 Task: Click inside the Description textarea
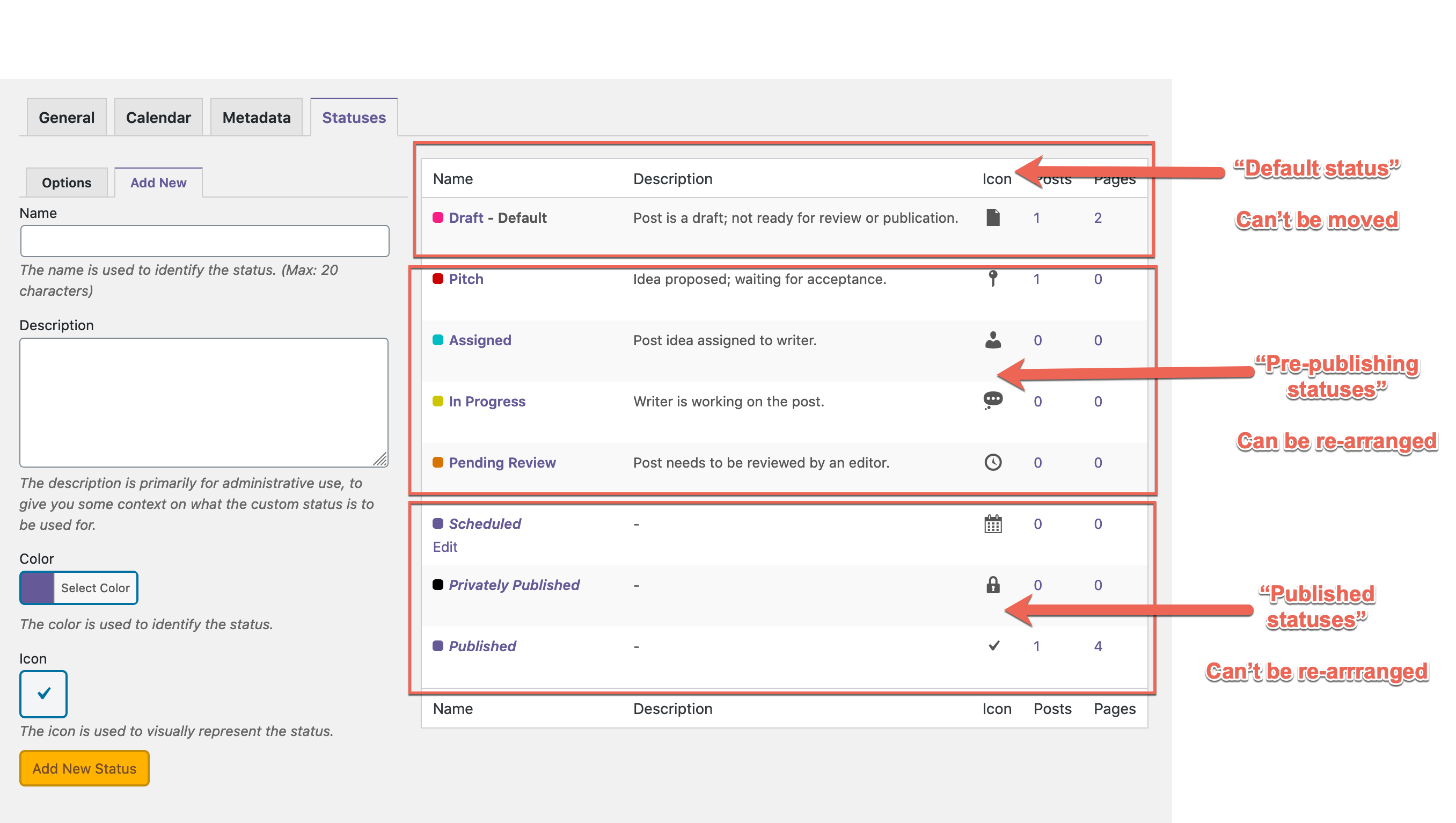tap(203, 402)
